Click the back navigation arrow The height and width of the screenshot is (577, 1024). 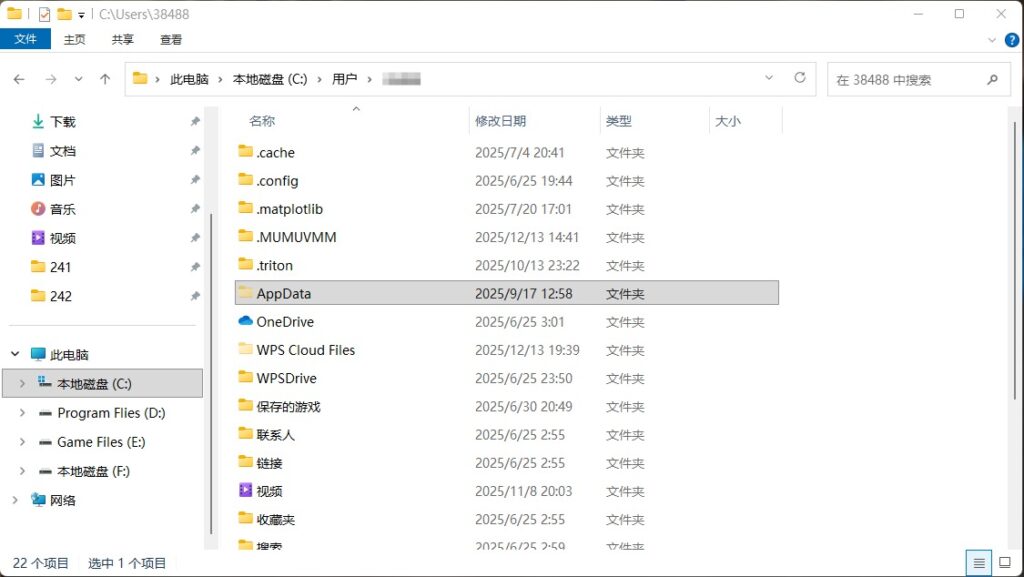19,80
